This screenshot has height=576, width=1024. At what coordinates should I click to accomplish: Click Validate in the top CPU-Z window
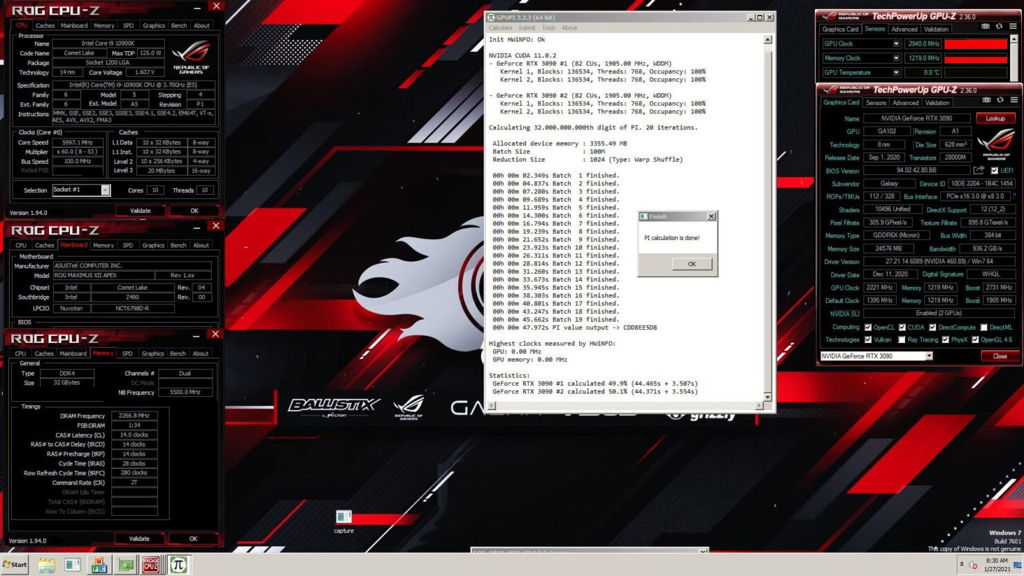point(140,211)
